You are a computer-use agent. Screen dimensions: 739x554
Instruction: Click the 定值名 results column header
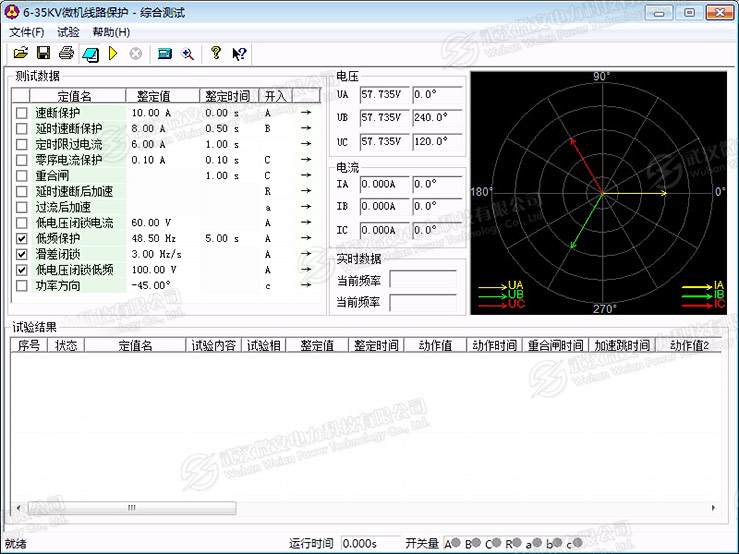(x=135, y=345)
